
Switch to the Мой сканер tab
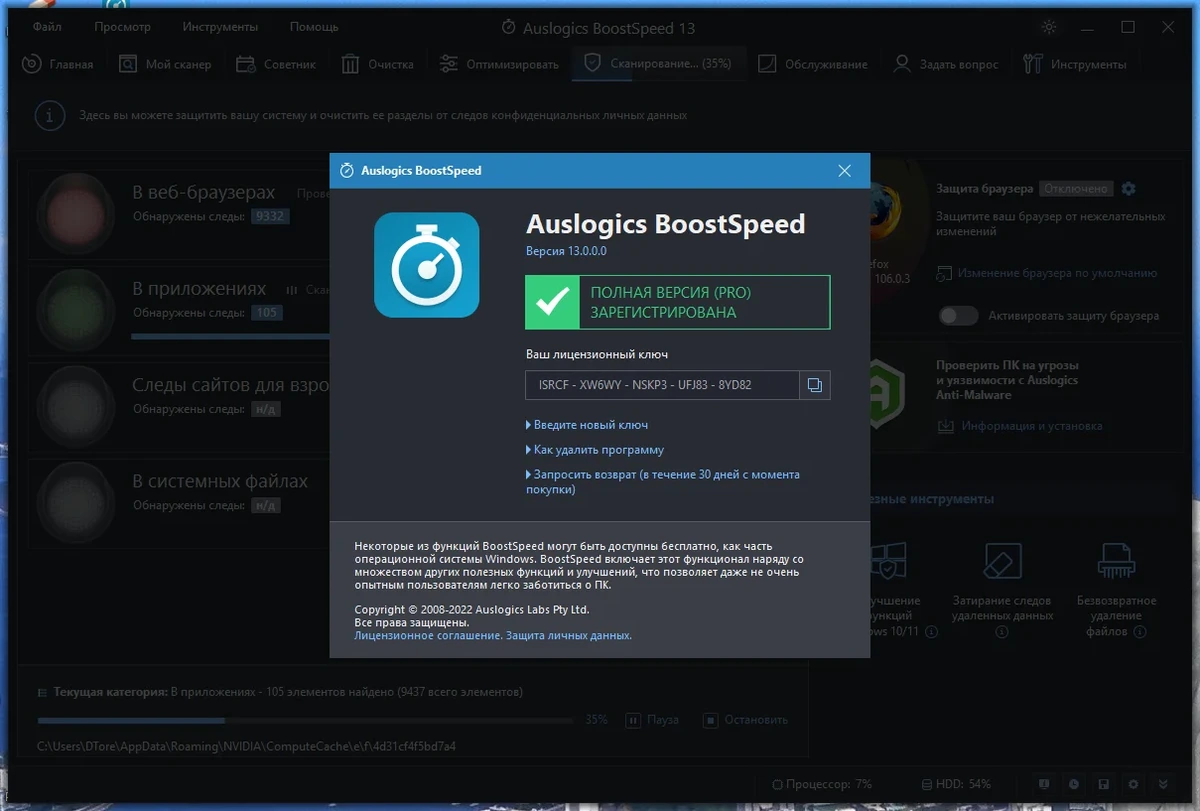pos(165,64)
